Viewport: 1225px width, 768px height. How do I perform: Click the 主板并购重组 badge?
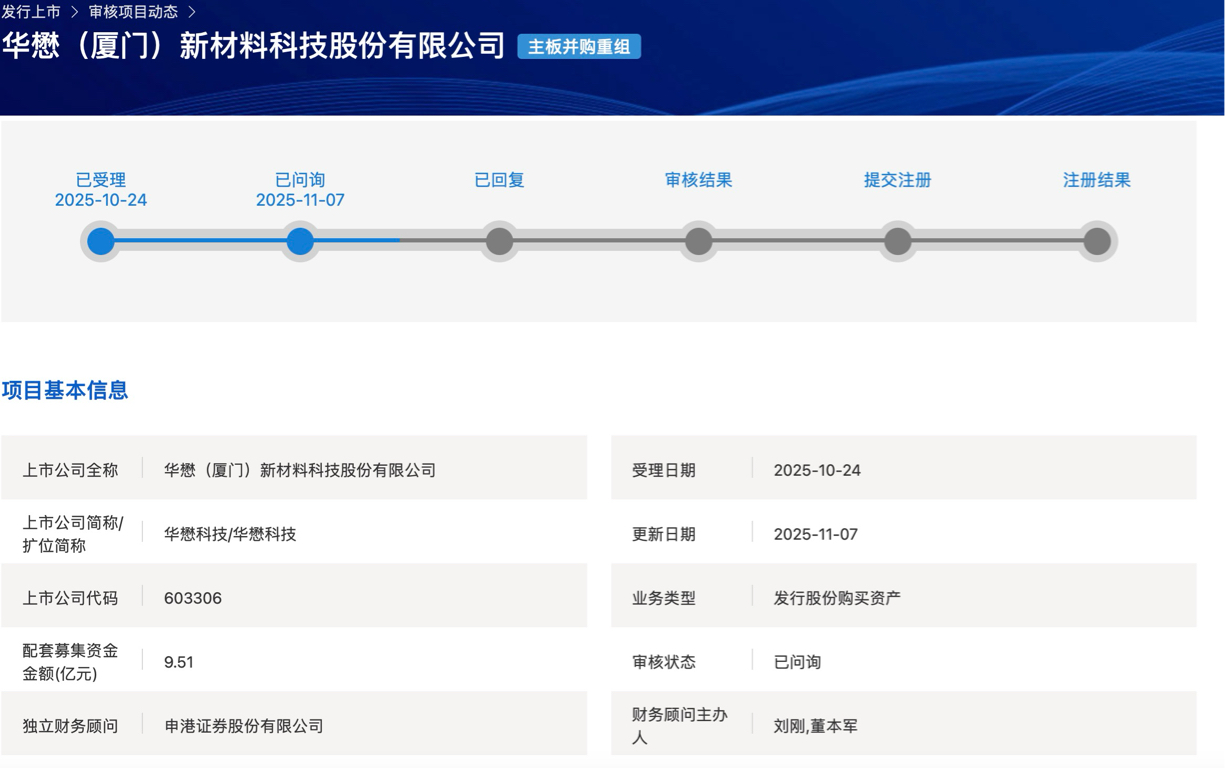tap(579, 47)
